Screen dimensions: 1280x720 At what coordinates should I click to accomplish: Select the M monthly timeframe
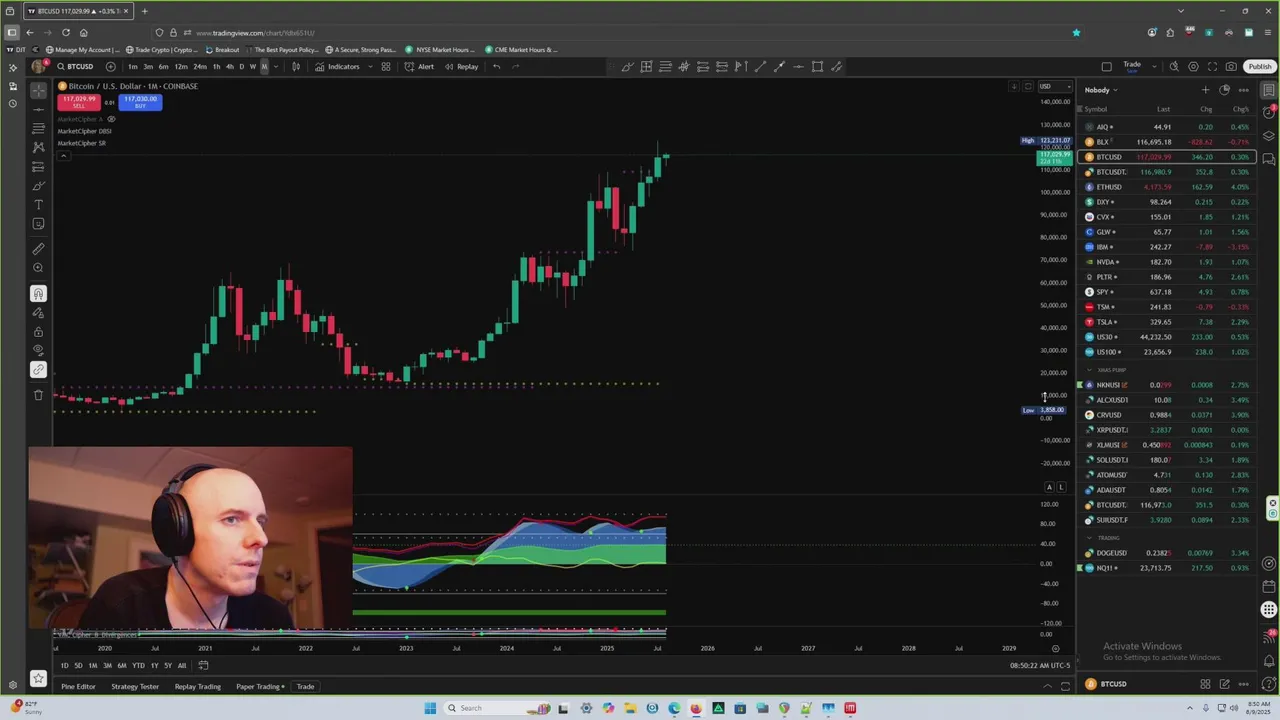[x=264, y=67]
